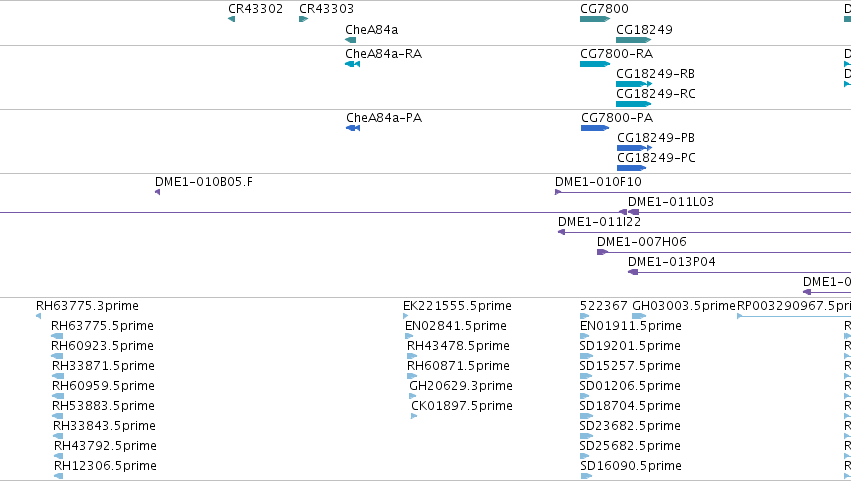
Task: Select the SD19201.5prime EST label
Action: [x=630, y=346]
